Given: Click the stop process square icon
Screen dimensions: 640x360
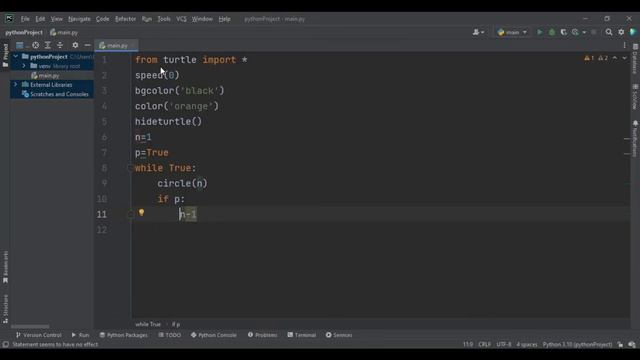Looking at the screenshot, I should point(593,32).
